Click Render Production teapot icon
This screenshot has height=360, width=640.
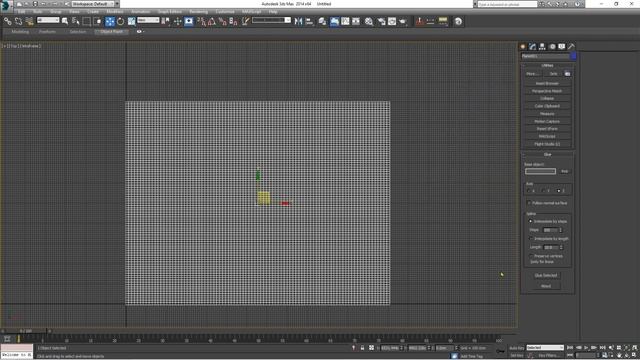[403, 21]
